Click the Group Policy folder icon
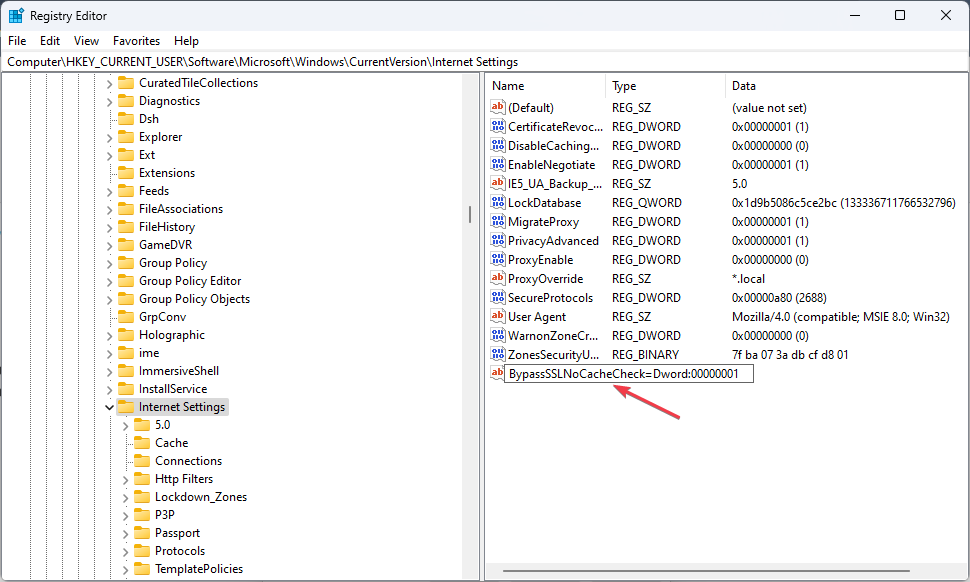970x582 pixels. pos(126,263)
